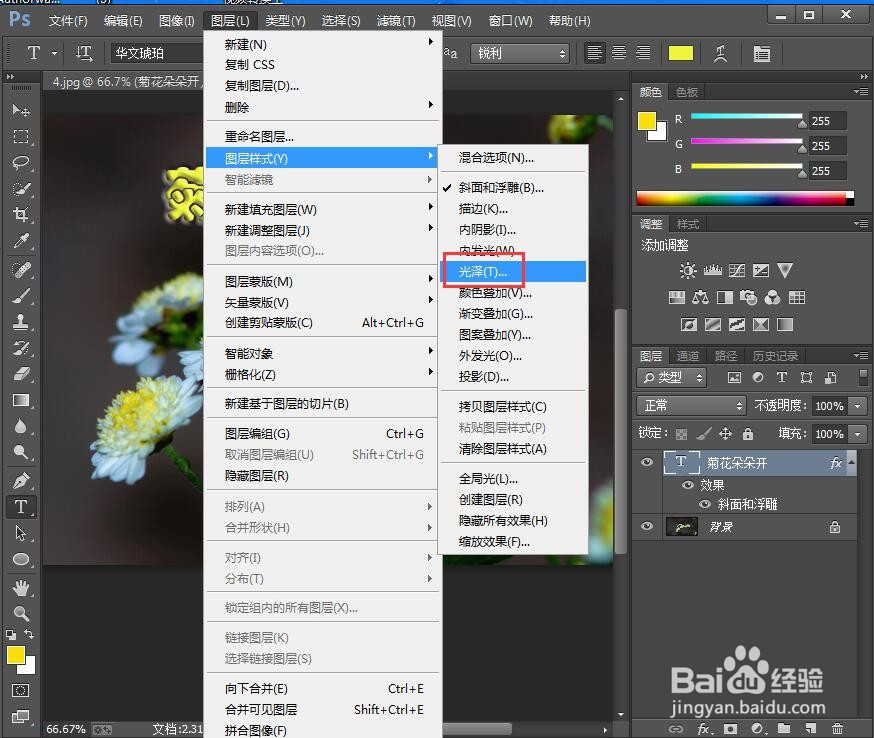Open the 滤镜(T) menu
The image size is (874, 738).
click(396, 21)
